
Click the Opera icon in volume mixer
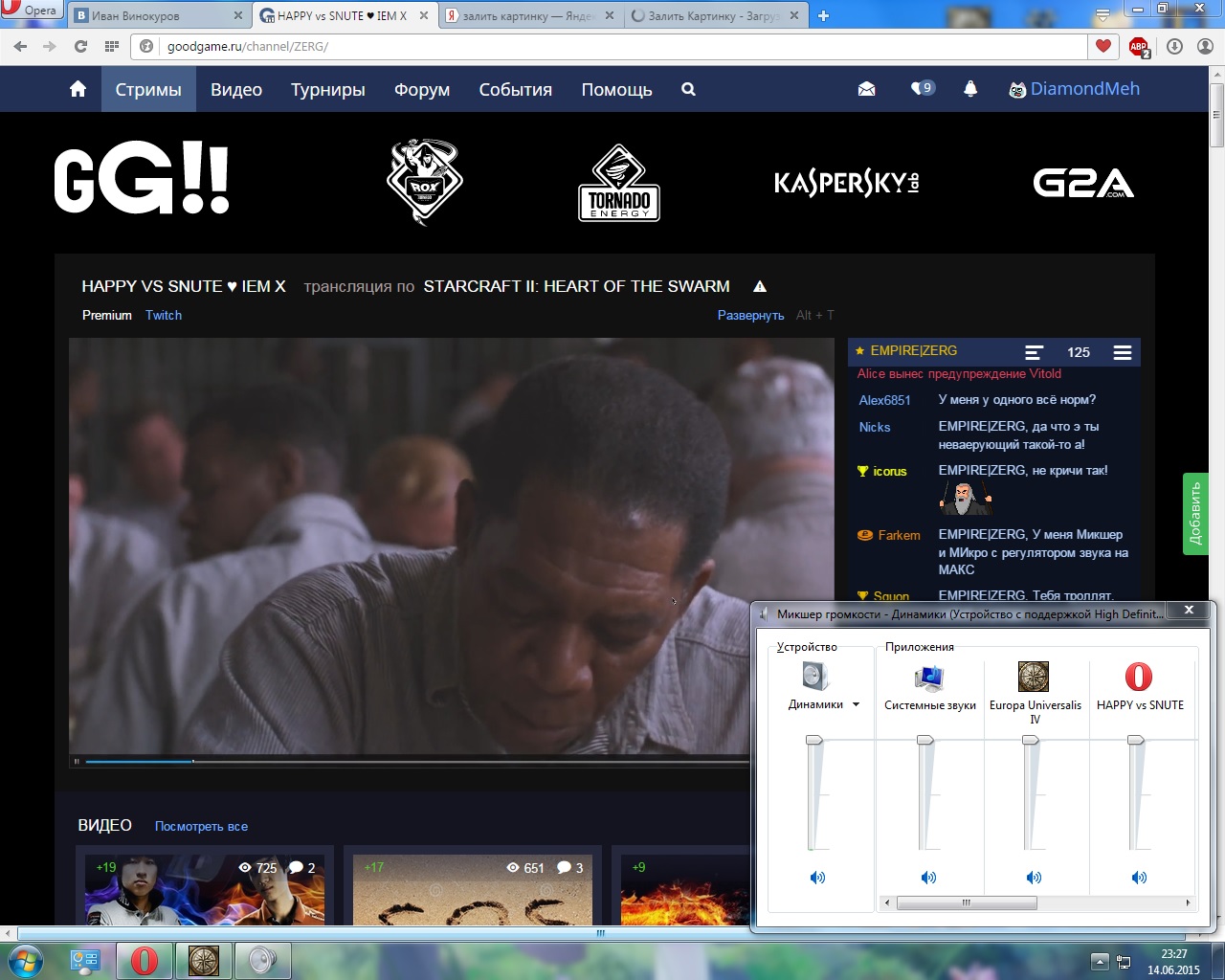click(x=1139, y=677)
